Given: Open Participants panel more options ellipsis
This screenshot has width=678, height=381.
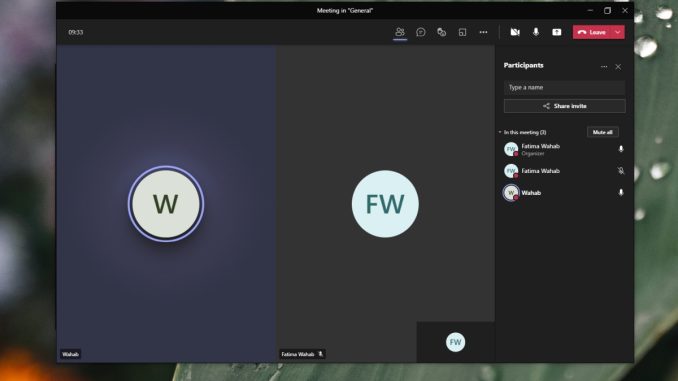Looking at the screenshot, I should 604,67.
